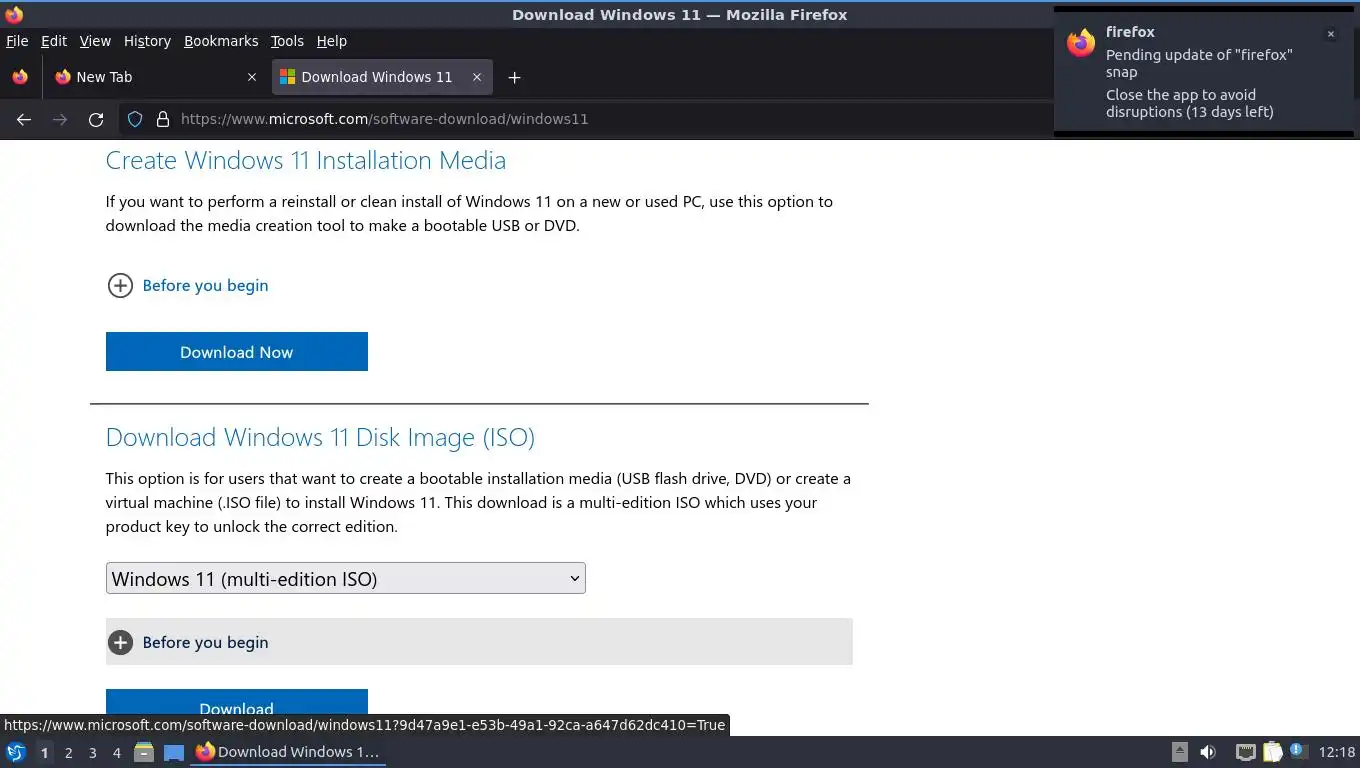Screen dimensions: 1360x768
Task: Dismiss the firefox snap update notification
Action: click(1330, 34)
